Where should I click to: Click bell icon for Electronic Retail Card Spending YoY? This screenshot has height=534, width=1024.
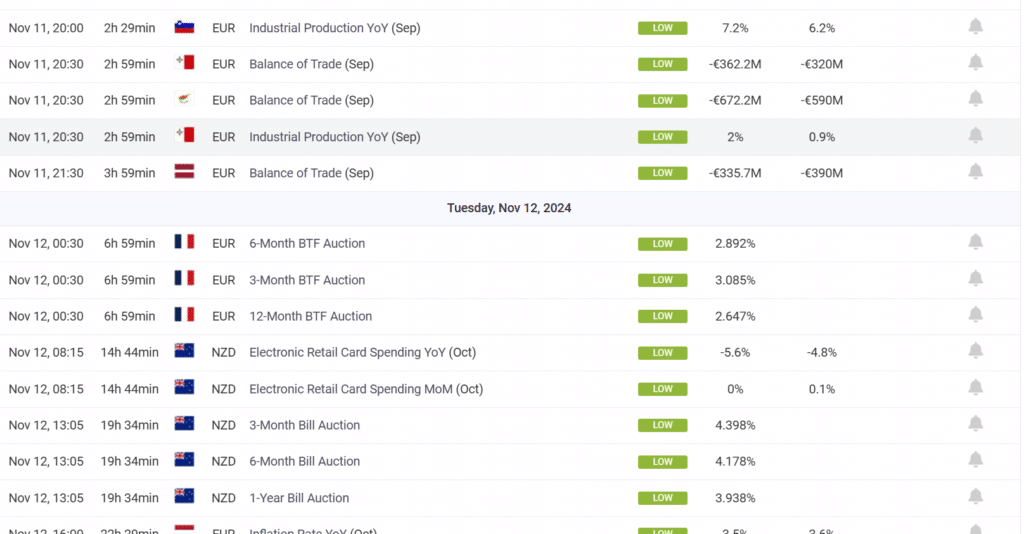975,351
